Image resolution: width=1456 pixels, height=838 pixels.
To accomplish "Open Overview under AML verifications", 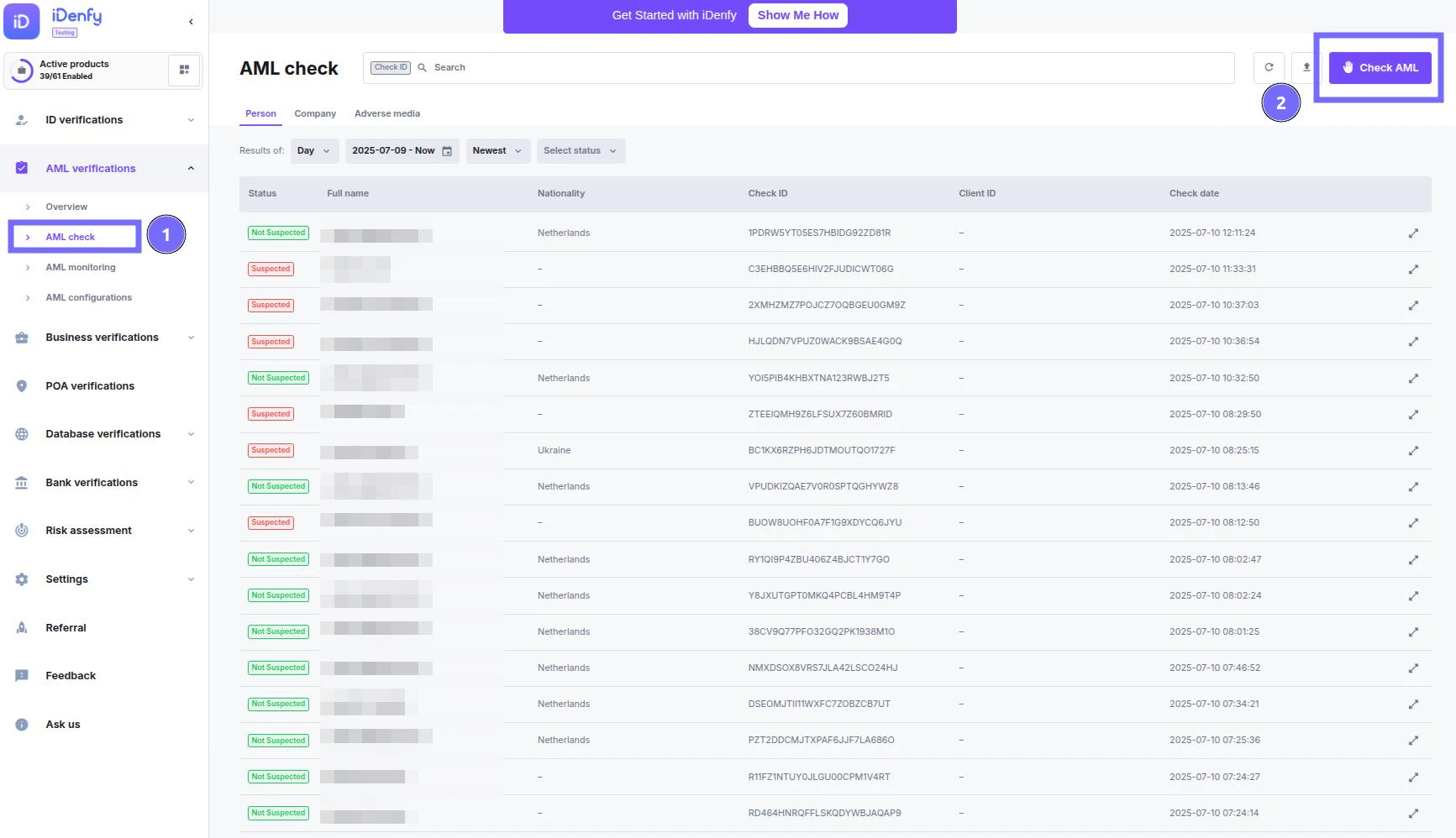I will coord(66,207).
